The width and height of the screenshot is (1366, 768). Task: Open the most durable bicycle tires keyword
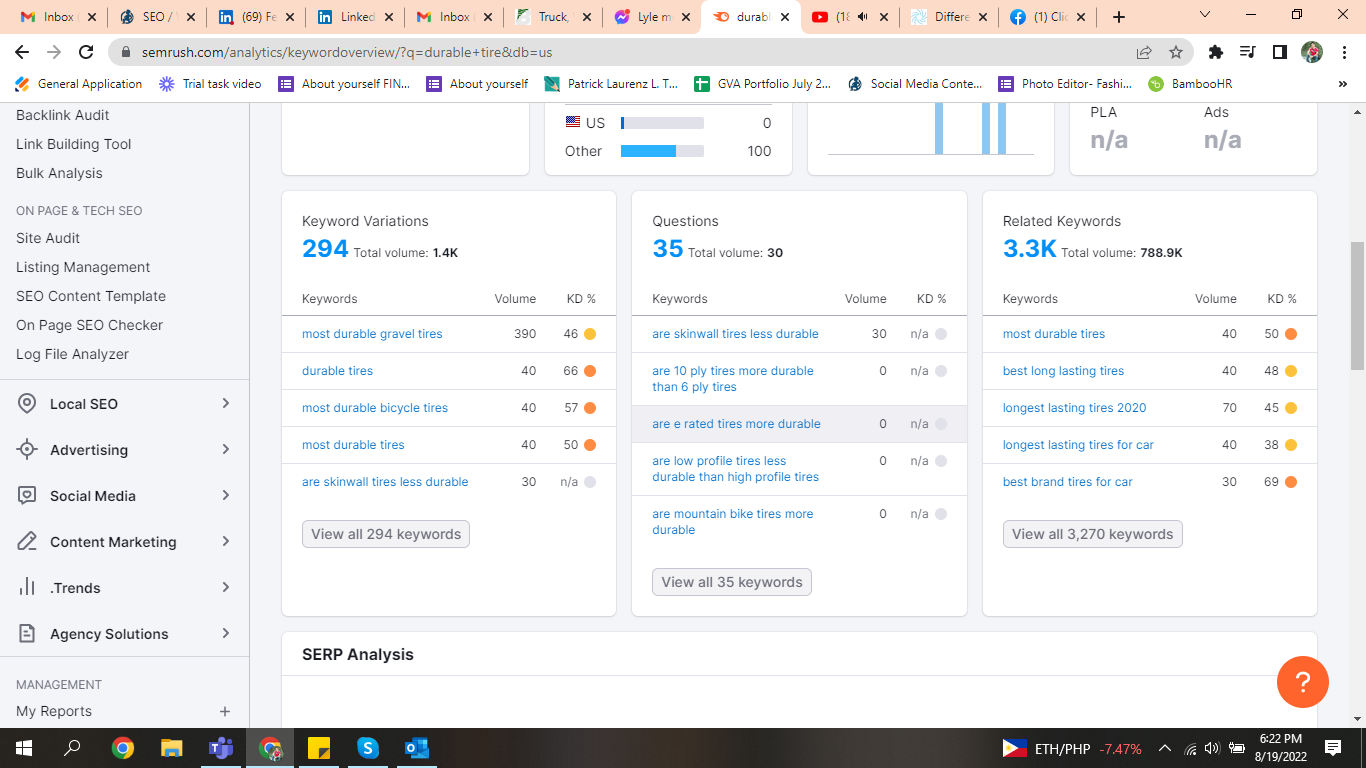[x=375, y=408]
